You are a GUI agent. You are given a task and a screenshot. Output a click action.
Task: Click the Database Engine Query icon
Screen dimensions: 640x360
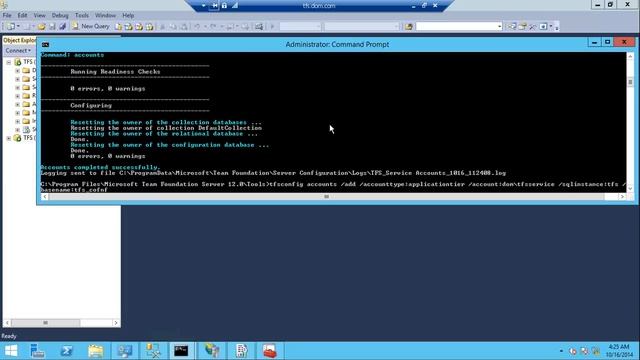pyautogui.click(x=118, y=27)
